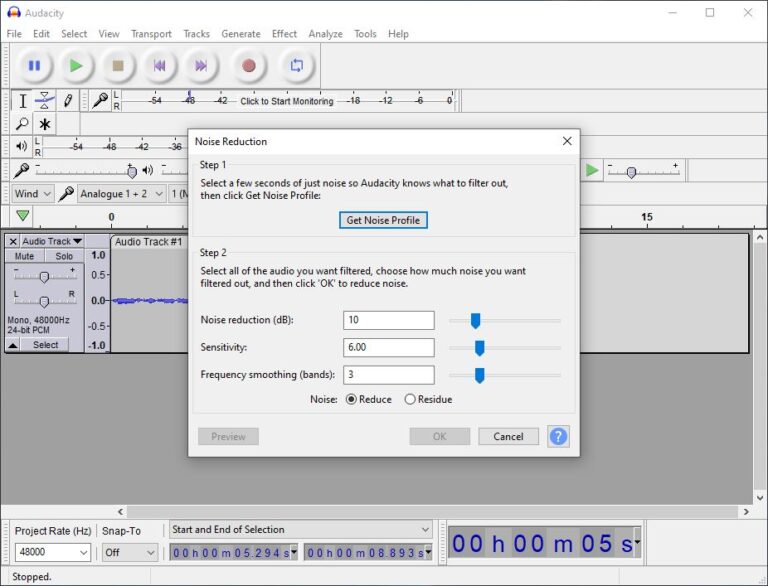
Task: Collapse the track using the up arrow
Action: [13, 345]
